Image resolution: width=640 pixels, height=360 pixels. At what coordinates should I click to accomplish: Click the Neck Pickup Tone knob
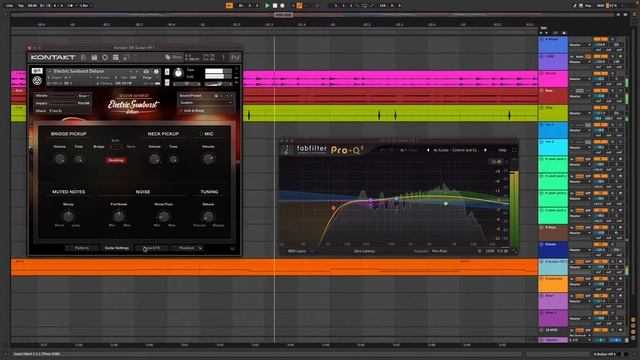(173, 159)
